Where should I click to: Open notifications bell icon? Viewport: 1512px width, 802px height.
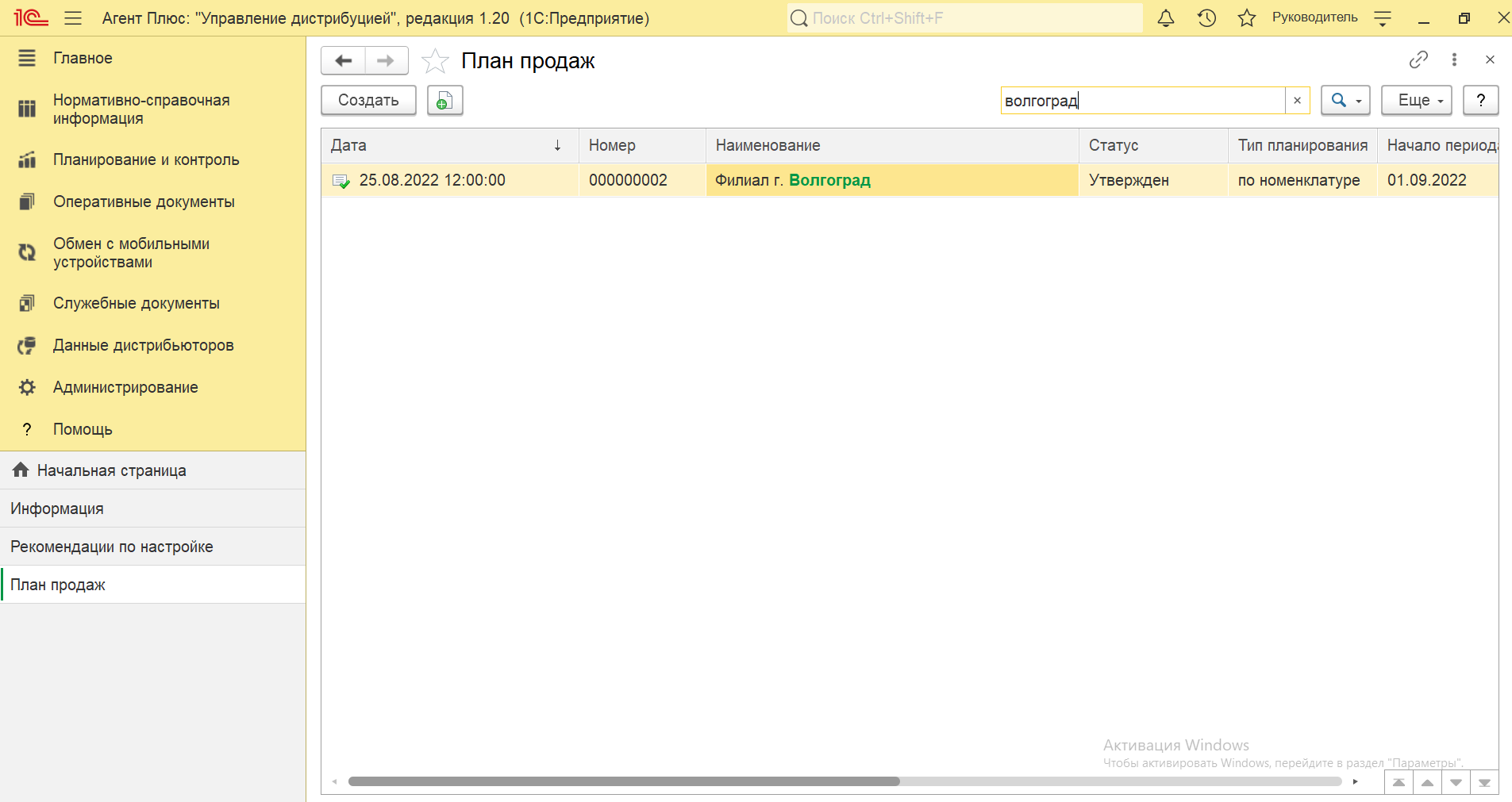click(x=1165, y=18)
